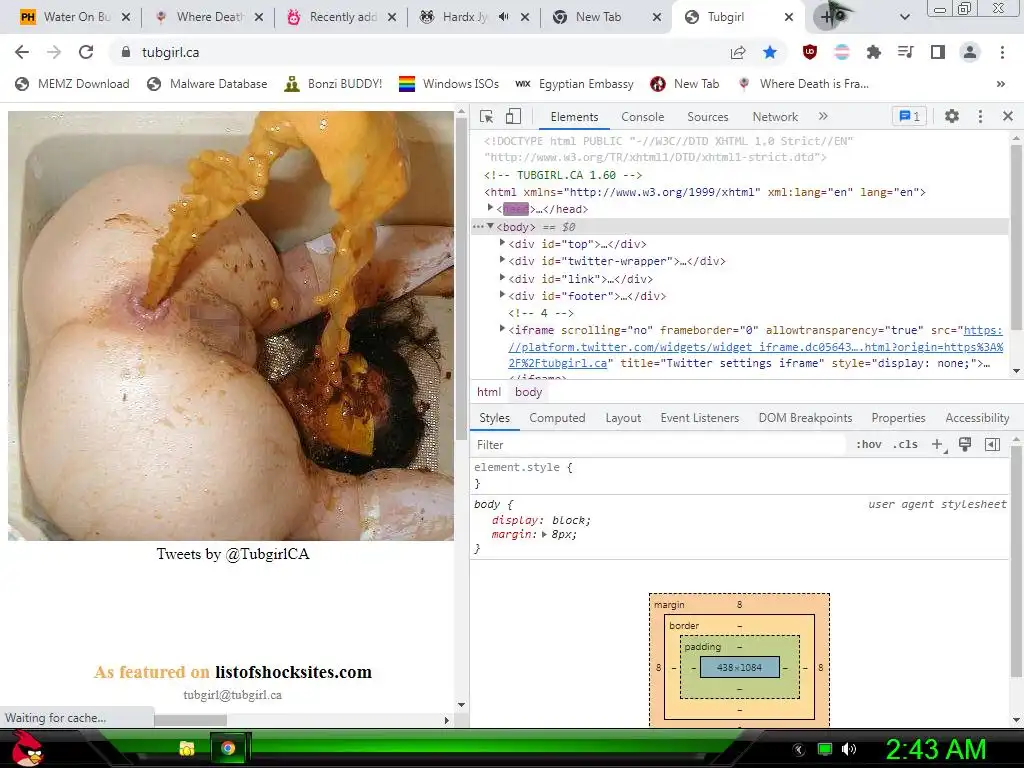Close the DevTools panel
The height and width of the screenshot is (768, 1024).
pos(1008,116)
